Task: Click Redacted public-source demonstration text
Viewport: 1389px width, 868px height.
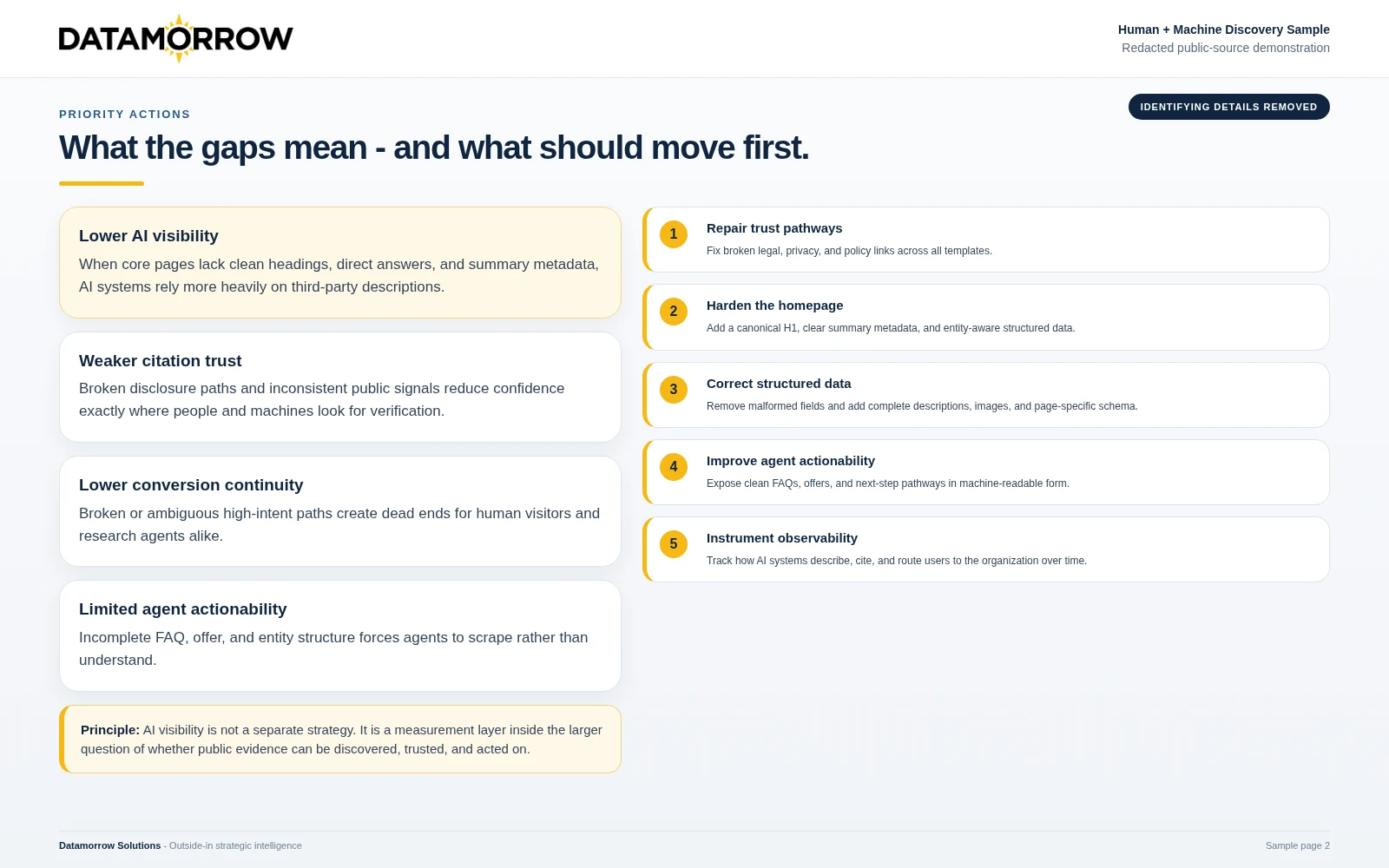Action: (1226, 48)
